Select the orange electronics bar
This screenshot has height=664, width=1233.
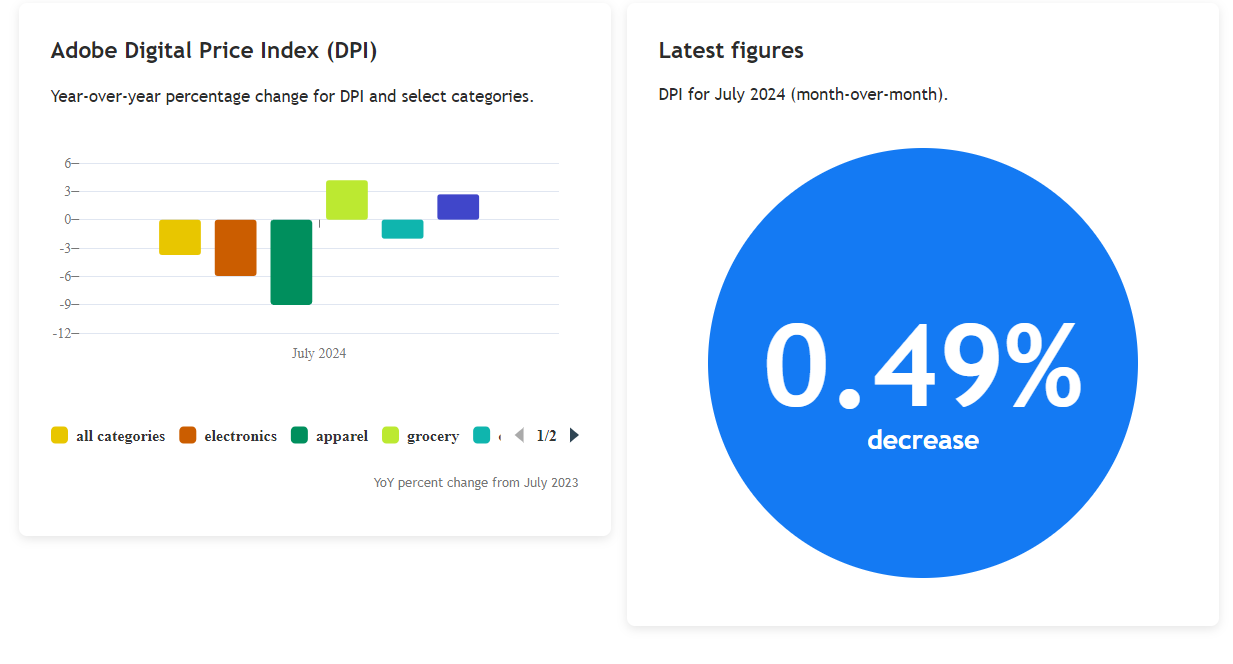pyautogui.click(x=236, y=248)
